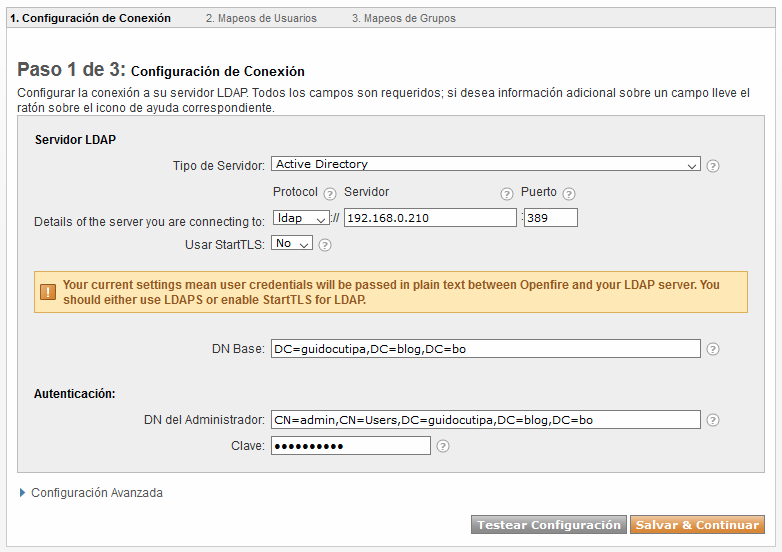The height and width of the screenshot is (552, 782).
Task: Click help icon beside Servidor label
Action: coord(507,194)
